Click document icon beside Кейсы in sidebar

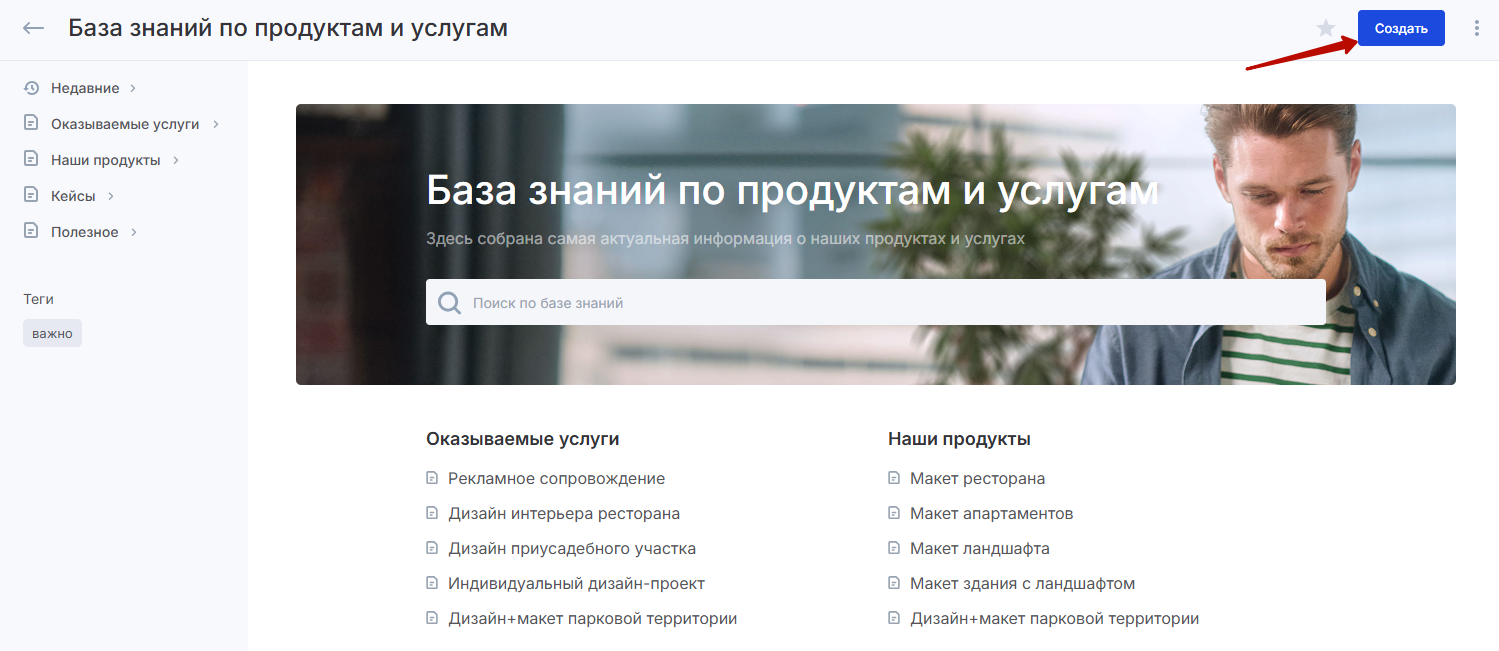coord(31,196)
